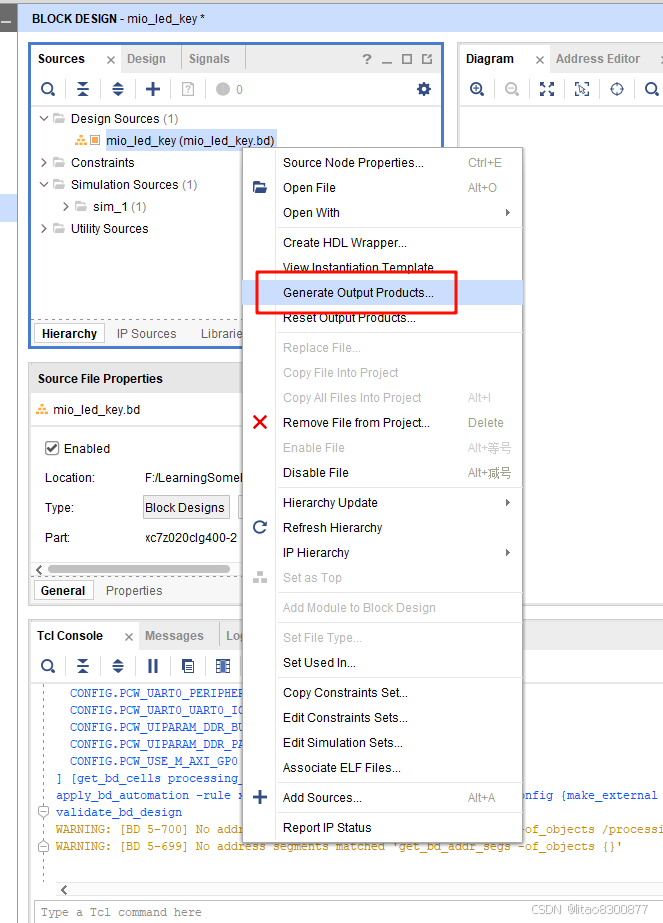Image resolution: width=663 pixels, height=923 pixels.
Task: Switch to the Signals tab
Action: 209,59
